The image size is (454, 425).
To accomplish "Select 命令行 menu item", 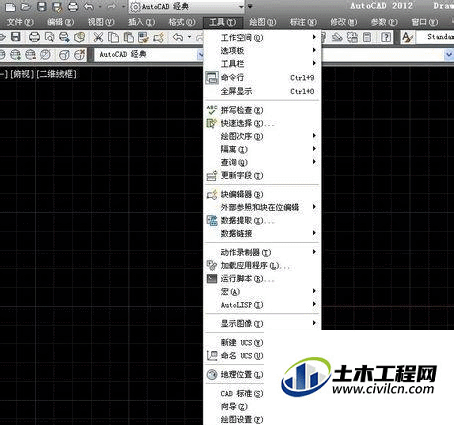I will pos(262,77).
